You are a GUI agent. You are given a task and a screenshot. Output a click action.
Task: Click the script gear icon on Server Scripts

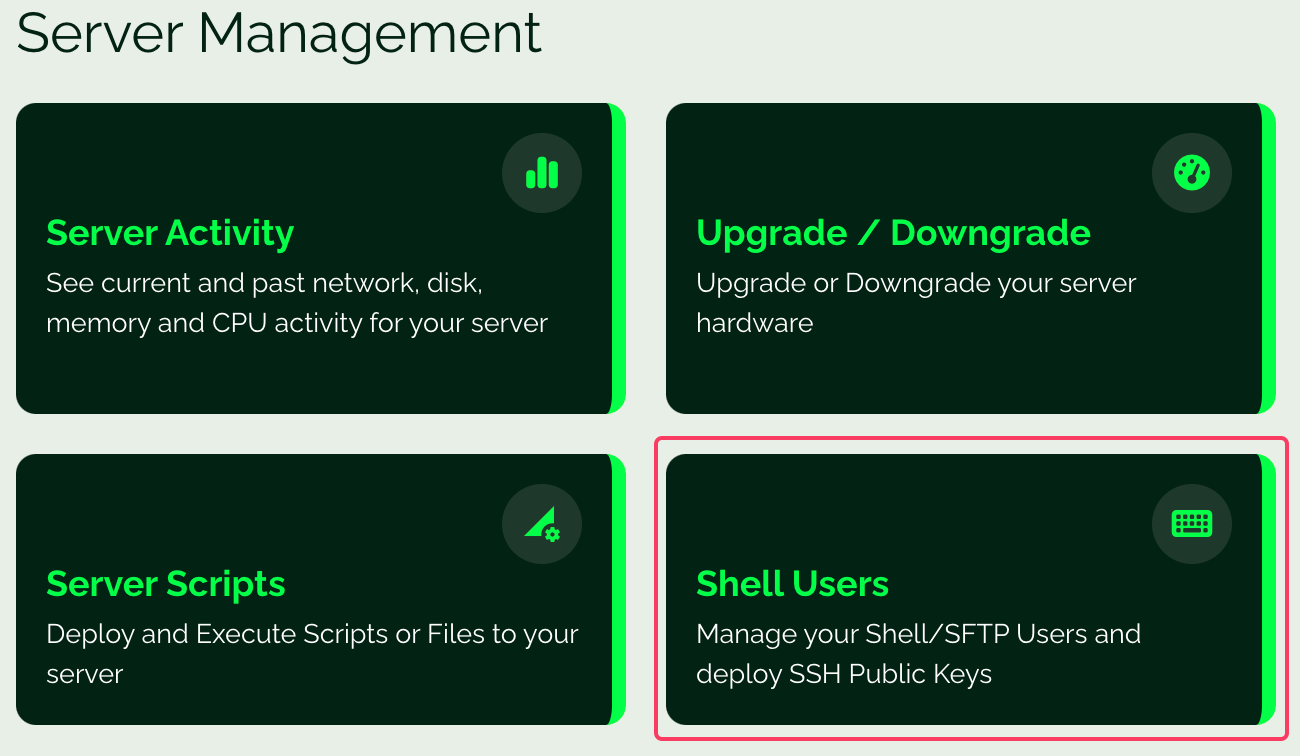point(542,523)
